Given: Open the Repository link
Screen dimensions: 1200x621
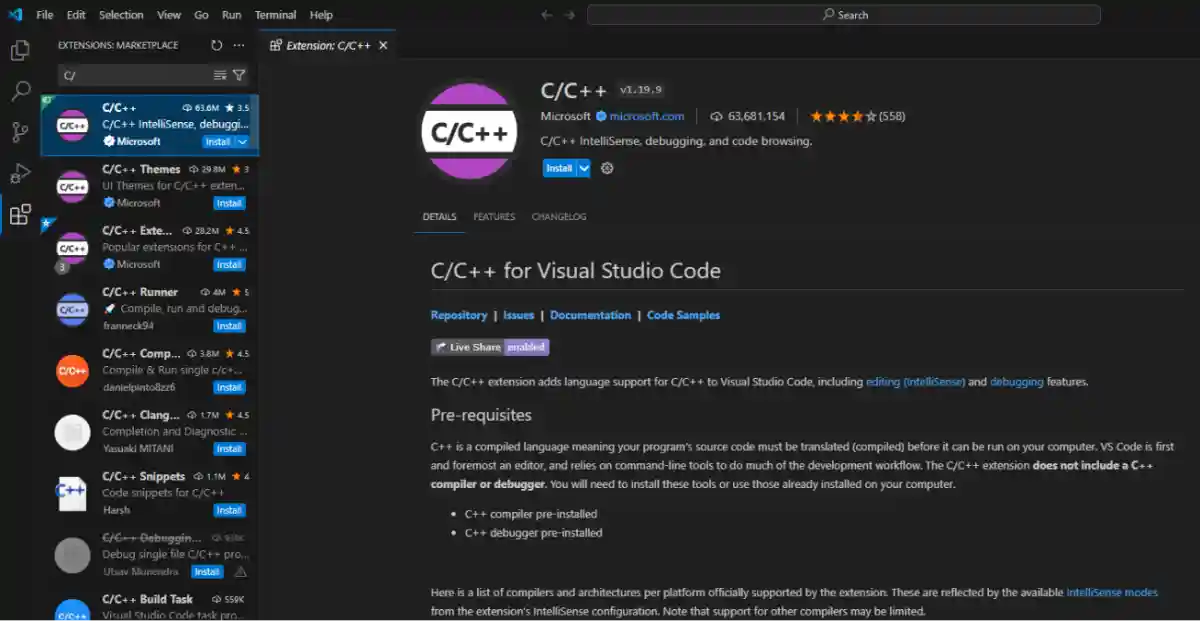Looking at the screenshot, I should 459,314.
